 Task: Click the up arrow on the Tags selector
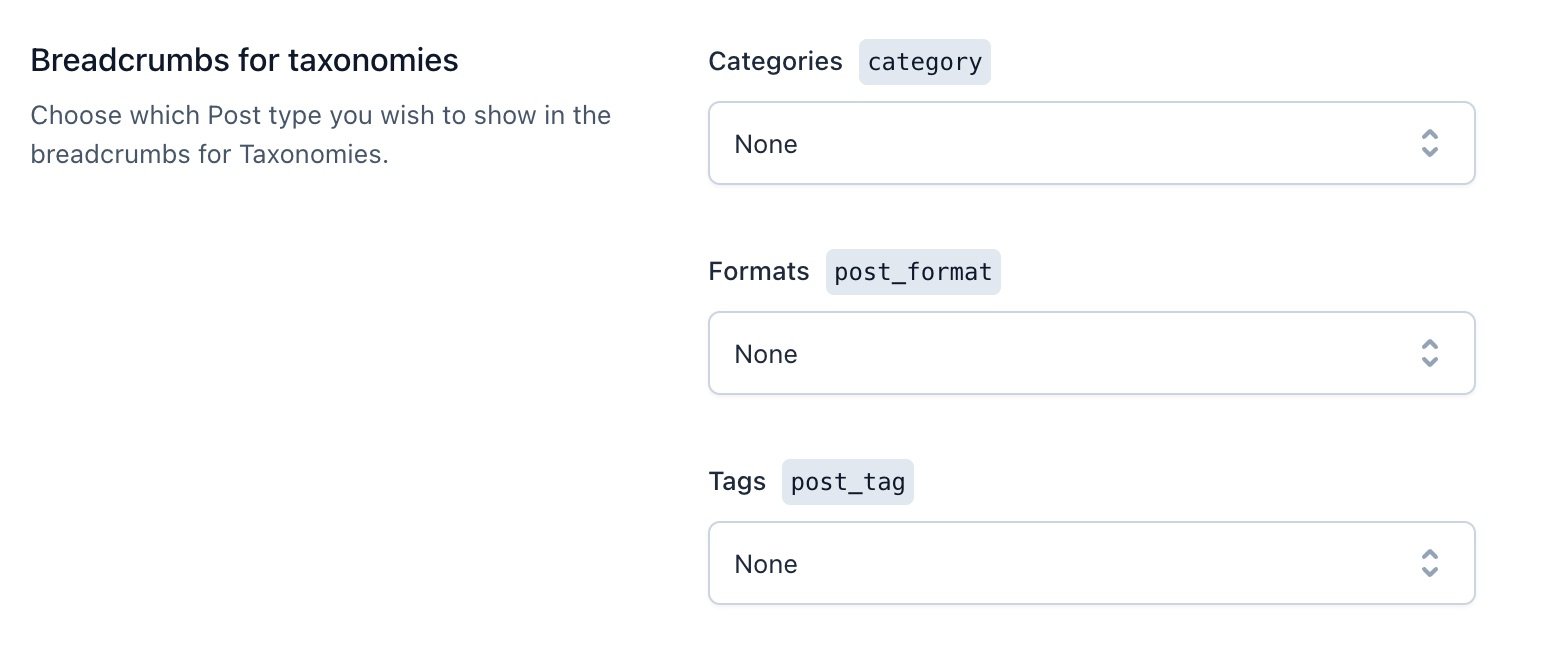pyautogui.click(x=1430, y=556)
